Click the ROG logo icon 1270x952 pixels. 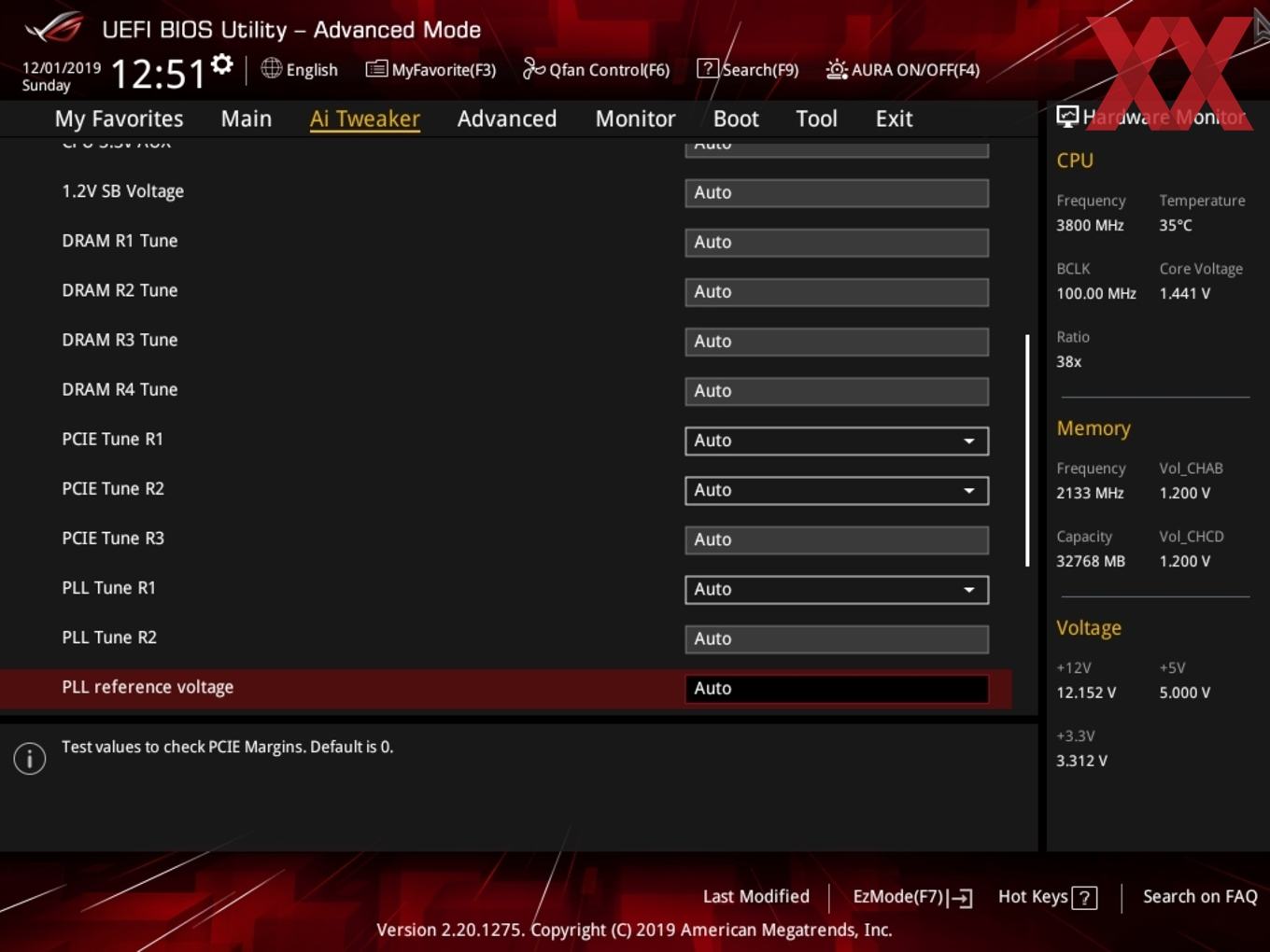[54, 27]
